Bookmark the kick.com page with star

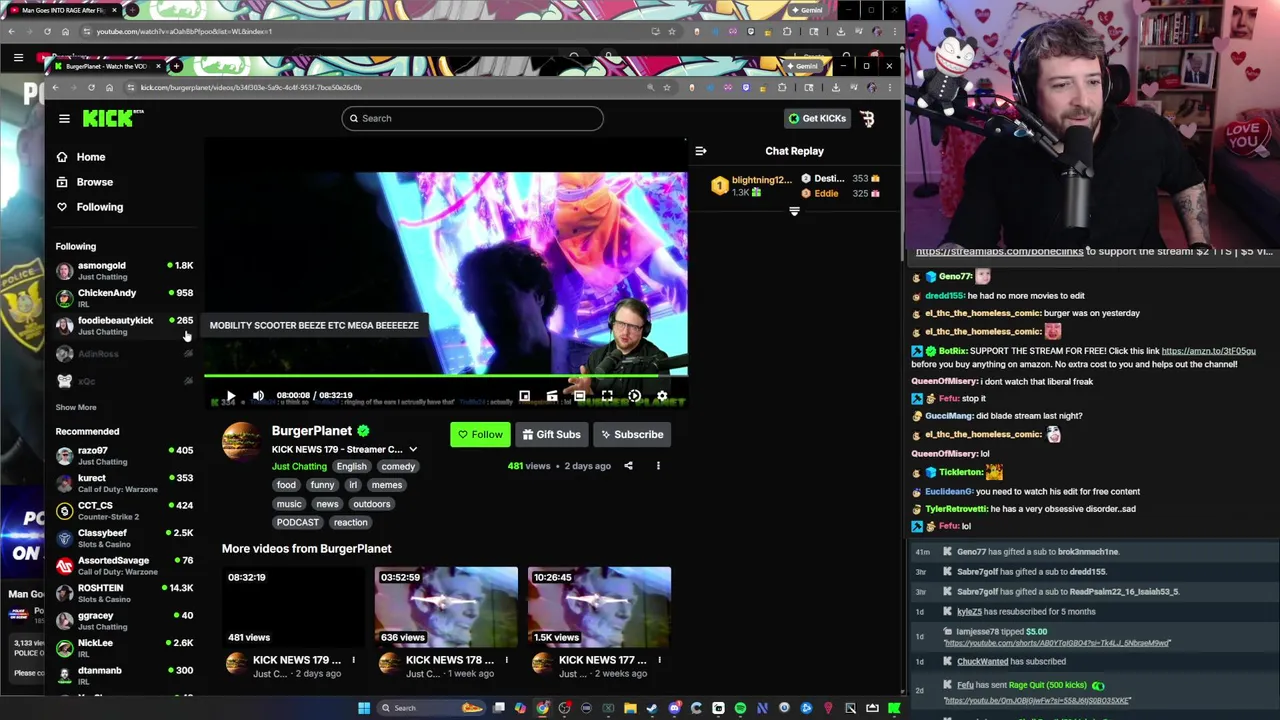(x=667, y=87)
